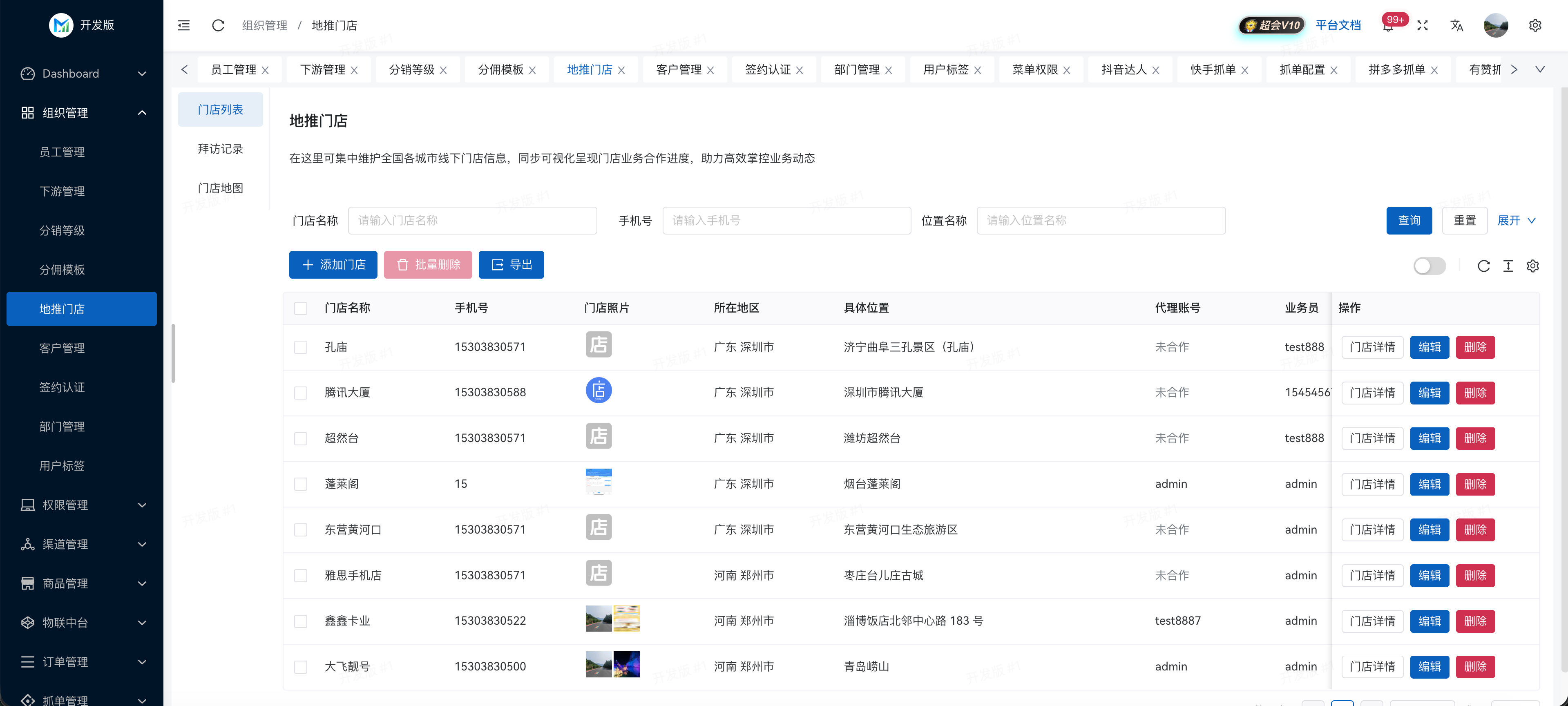Image resolution: width=1568 pixels, height=706 pixels.
Task: Switch to the 客户管理 tab
Action: pyautogui.click(x=679, y=69)
